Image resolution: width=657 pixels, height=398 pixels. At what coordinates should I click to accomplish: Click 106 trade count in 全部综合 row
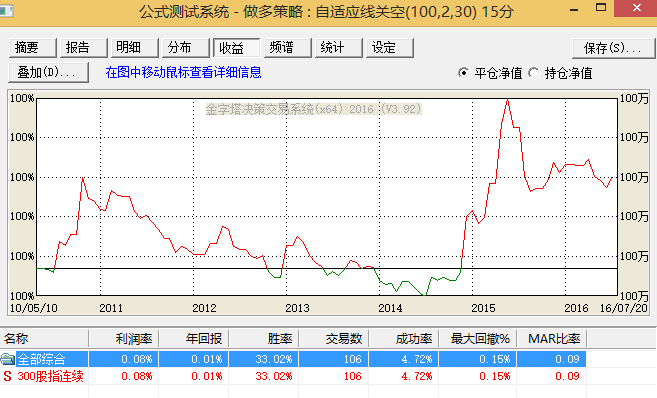(352, 359)
